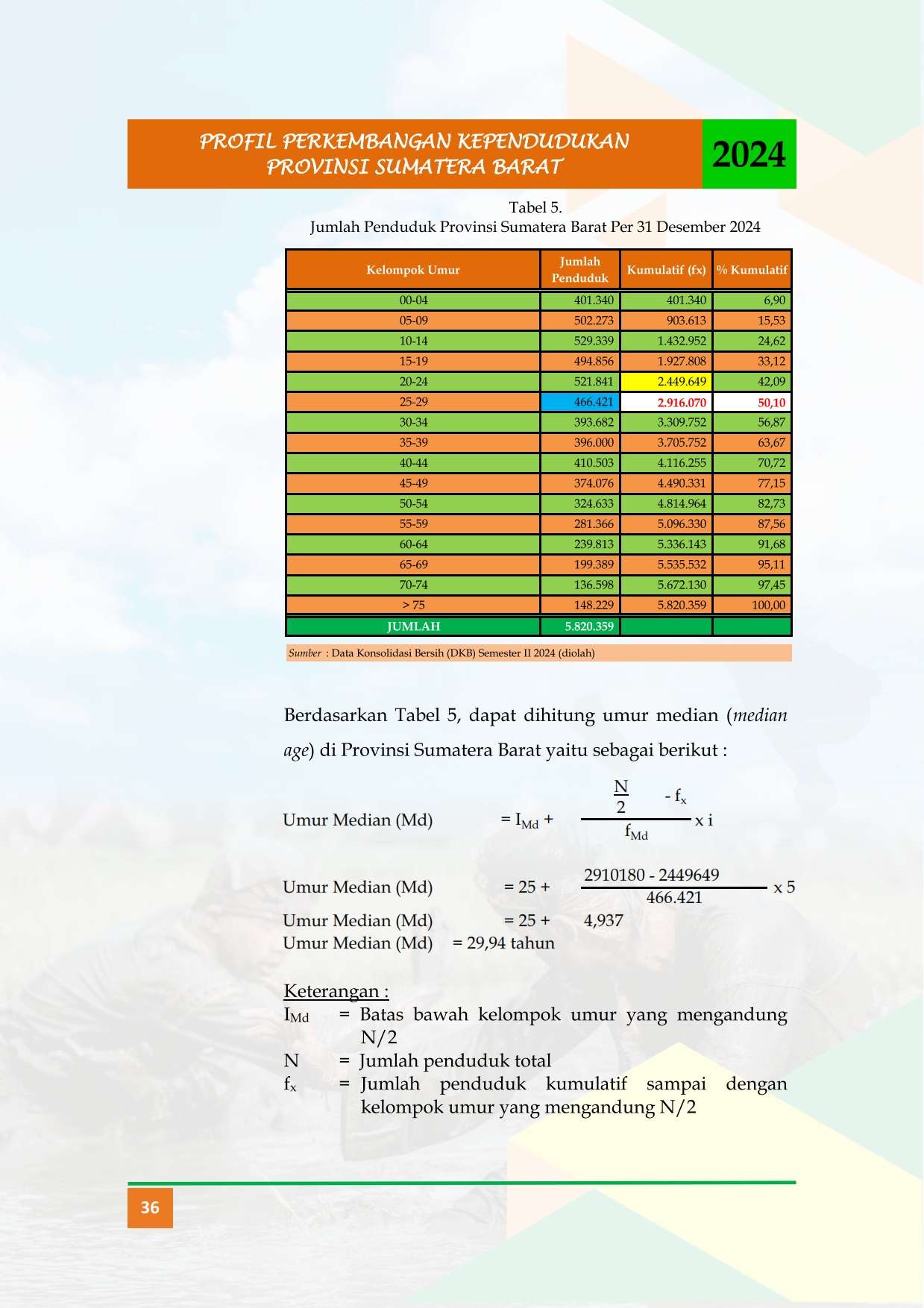Click the % Kumulatif column header
Viewport: 924px width, 1308px height.
click(752, 270)
